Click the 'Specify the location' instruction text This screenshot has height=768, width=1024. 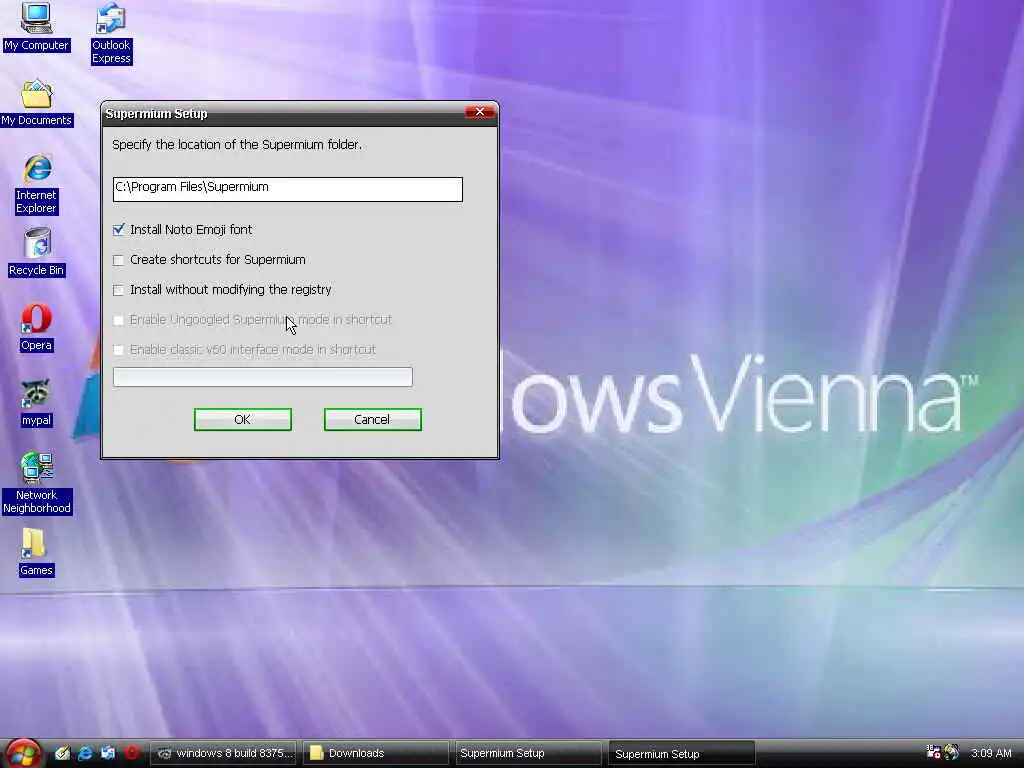pos(236,144)
